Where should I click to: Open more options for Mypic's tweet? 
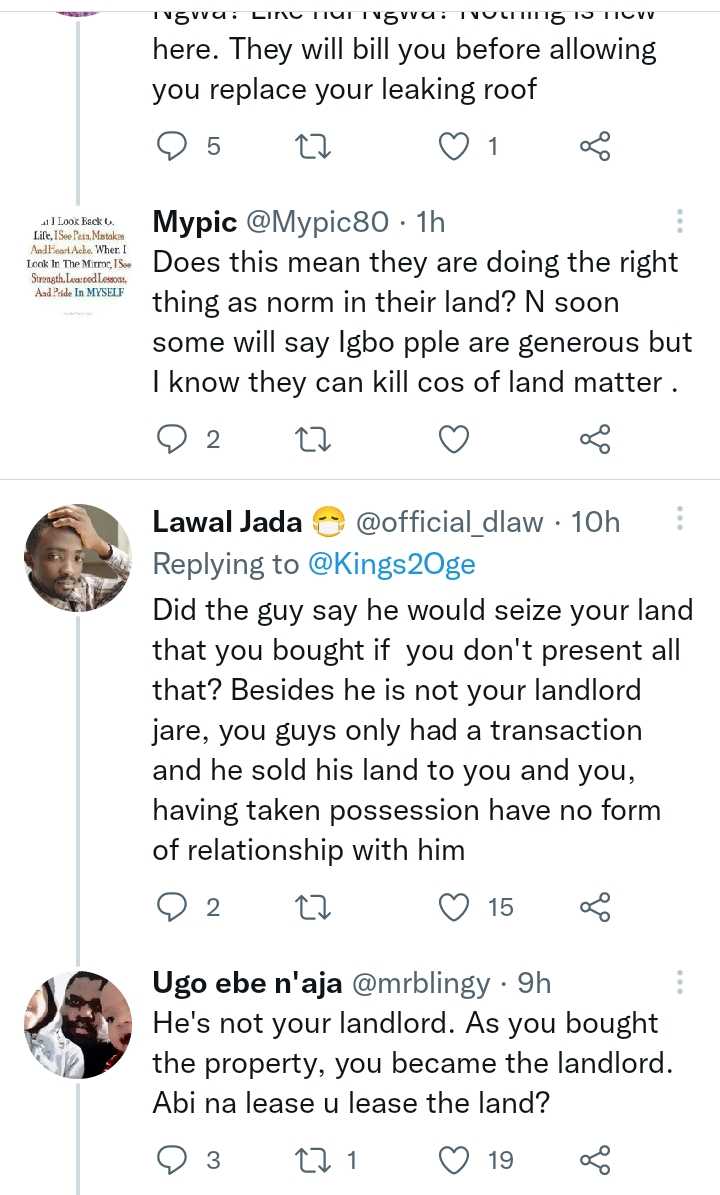[x=680, y=221]
